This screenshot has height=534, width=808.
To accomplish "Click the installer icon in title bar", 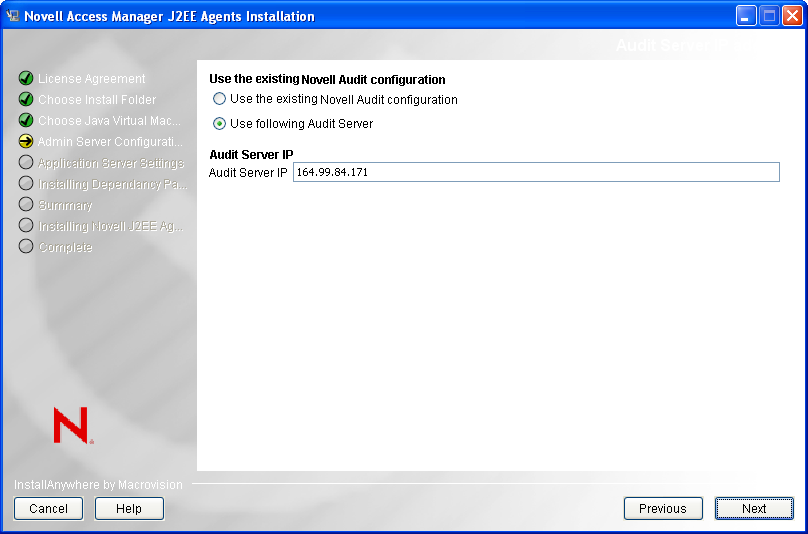I will coord(12,16).
